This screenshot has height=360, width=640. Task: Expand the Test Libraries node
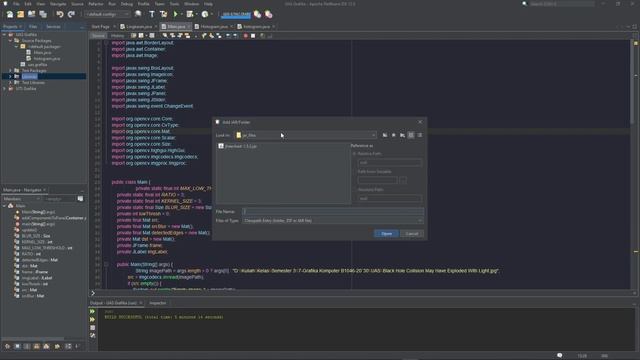click(x=11, y=82)
